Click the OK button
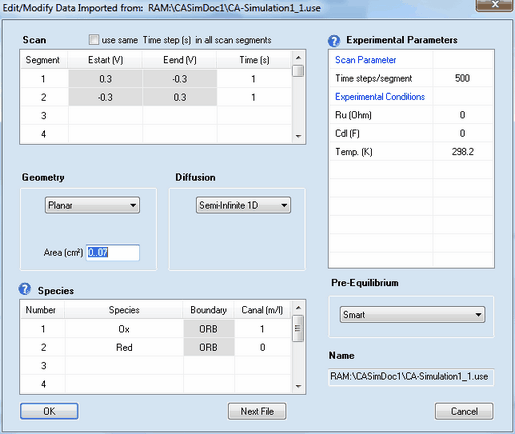 [x=49, y=411]
